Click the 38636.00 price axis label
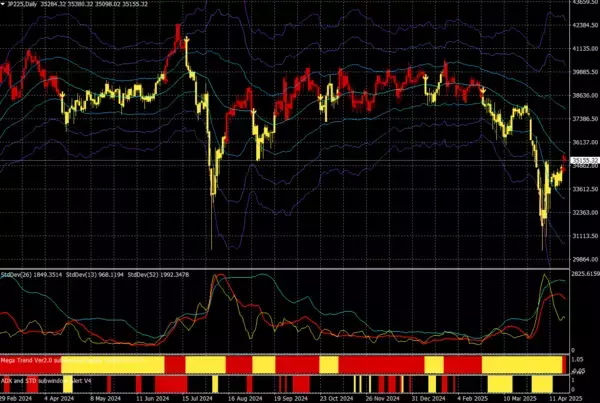This screenshot has width=600, height=403. pyautogui.click(x=584, y=95)
